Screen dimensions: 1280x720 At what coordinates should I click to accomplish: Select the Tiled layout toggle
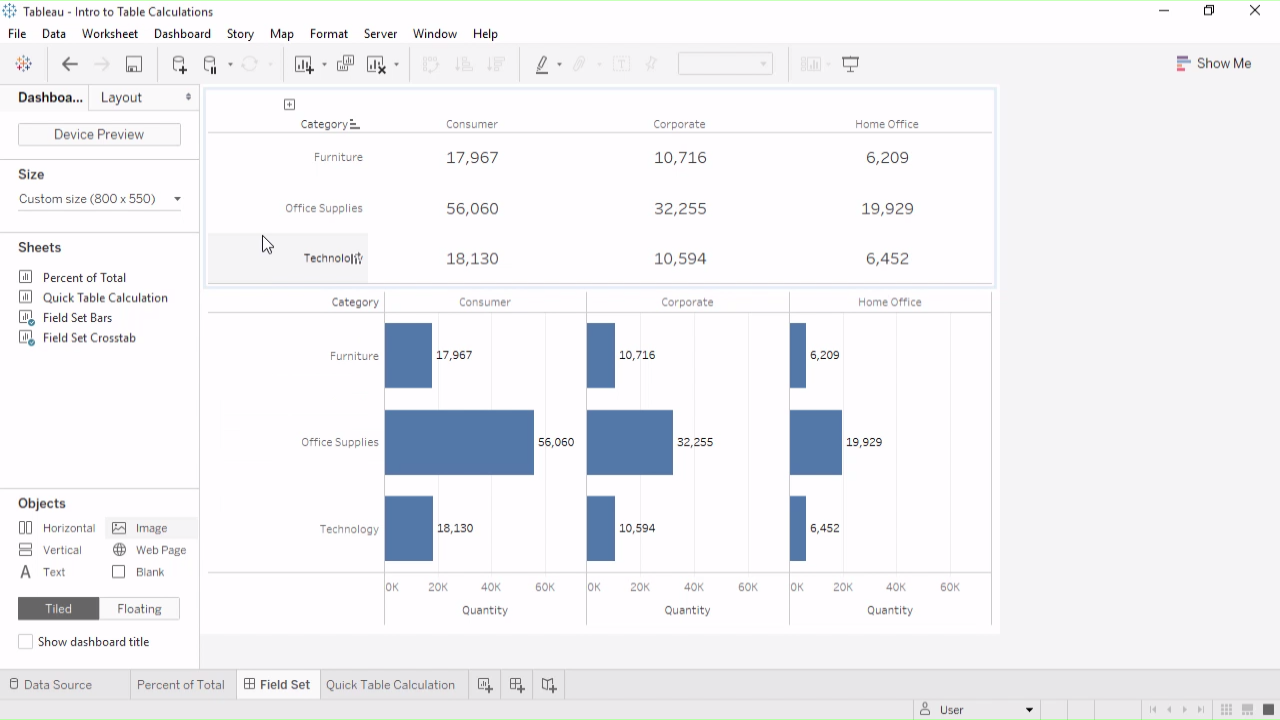tap(58, 609)
